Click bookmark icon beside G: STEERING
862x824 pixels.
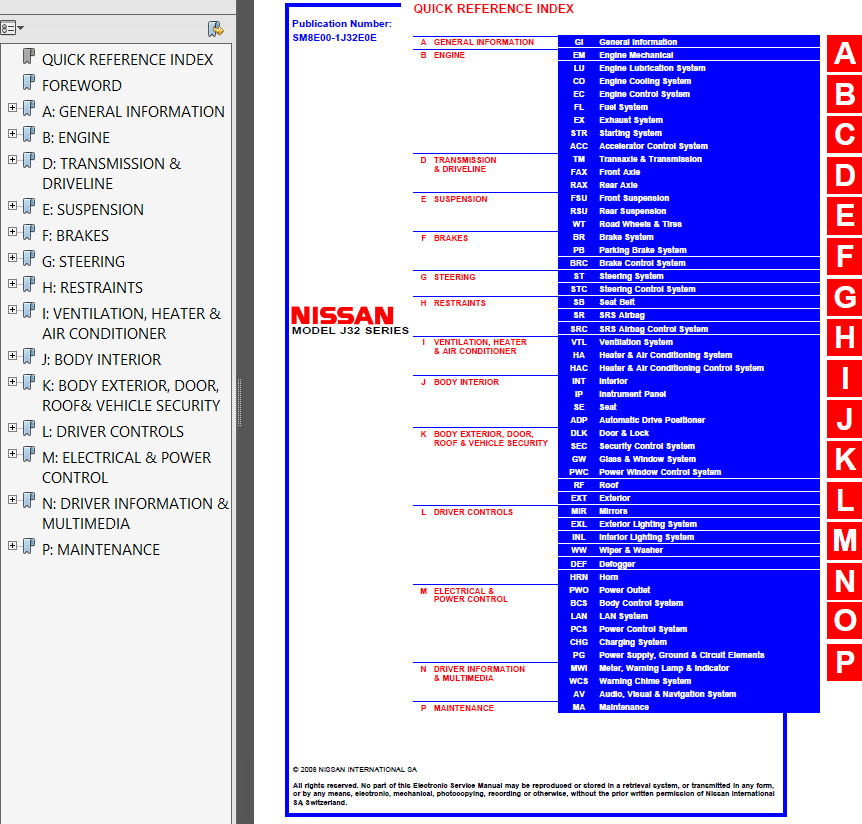(29, 259)
